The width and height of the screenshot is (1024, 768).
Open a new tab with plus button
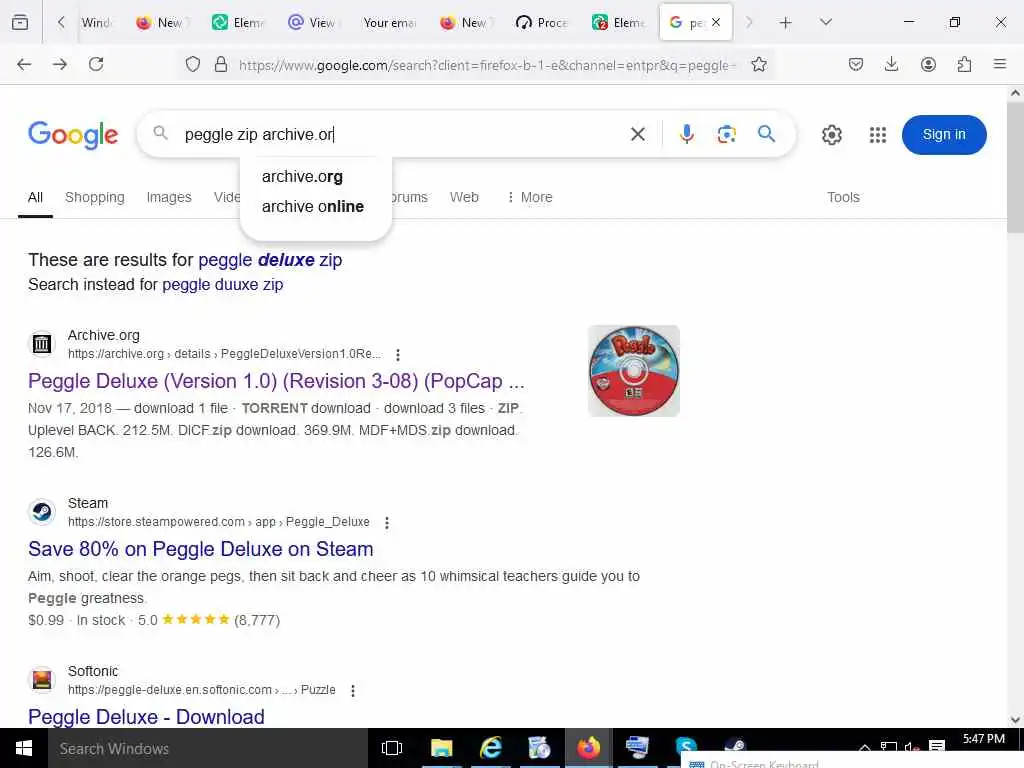786,23
